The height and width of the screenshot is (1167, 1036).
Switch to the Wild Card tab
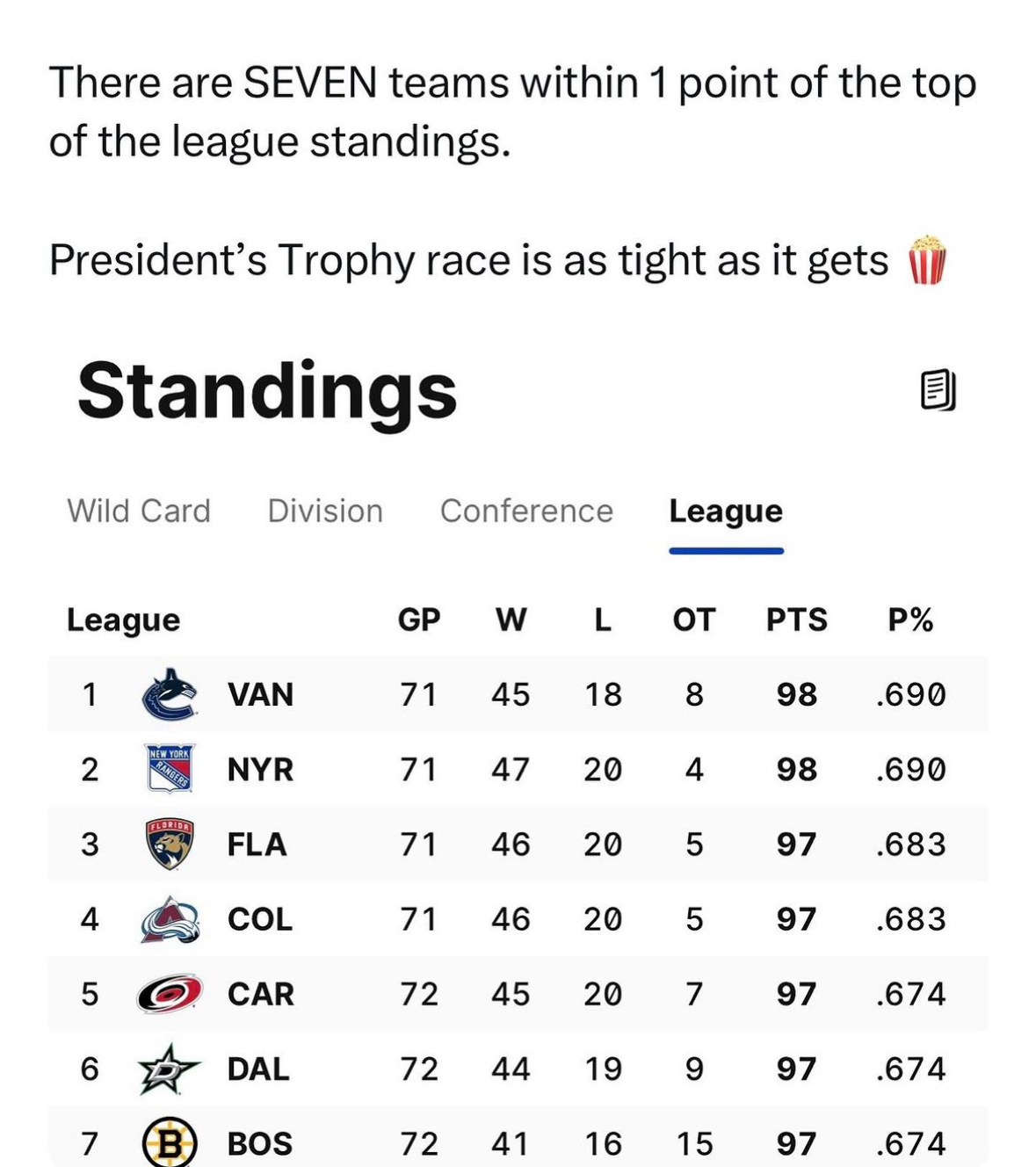click(139, 511)
